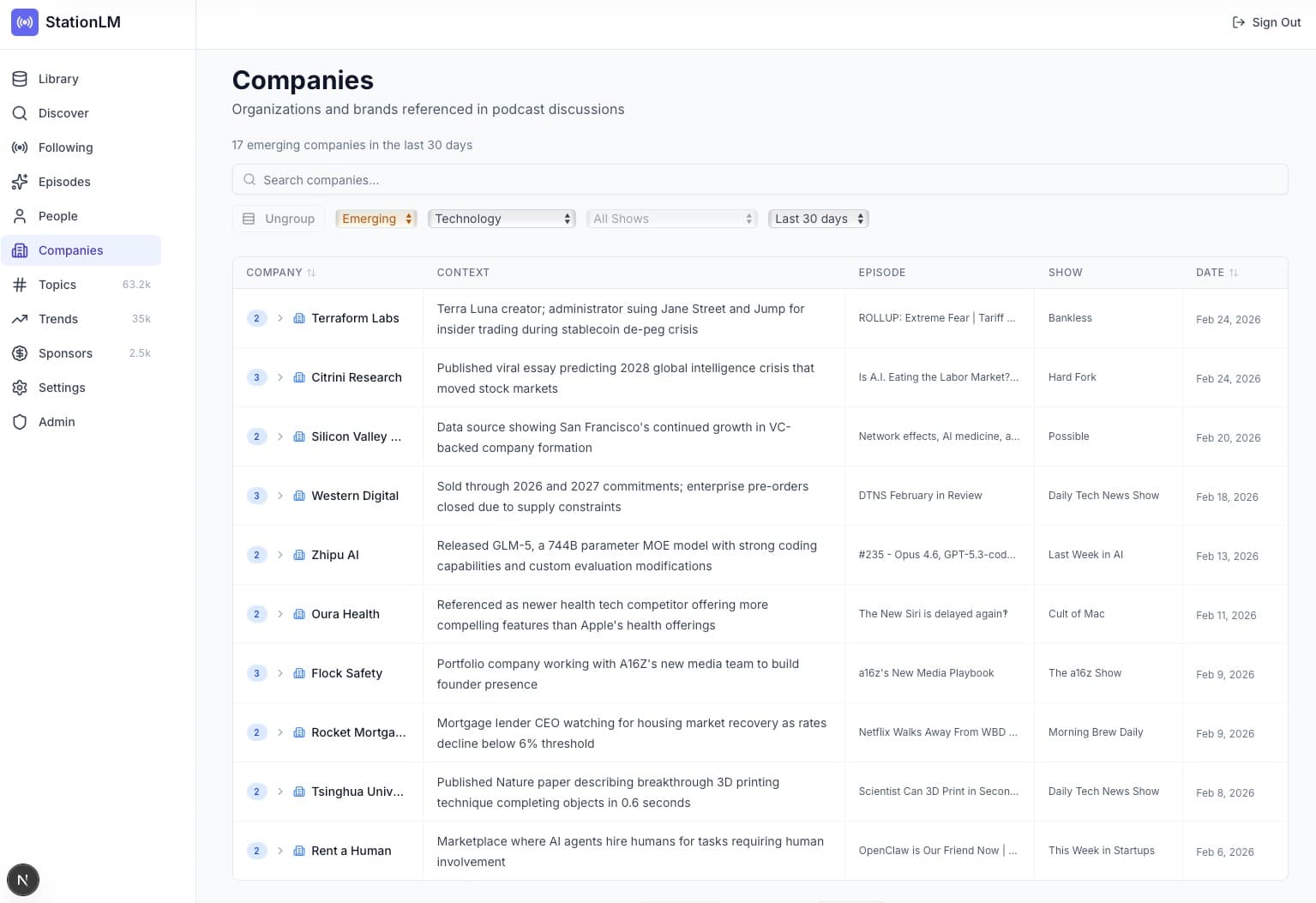
Task: Change the Technology category dropdown
Action: [501, 219]
